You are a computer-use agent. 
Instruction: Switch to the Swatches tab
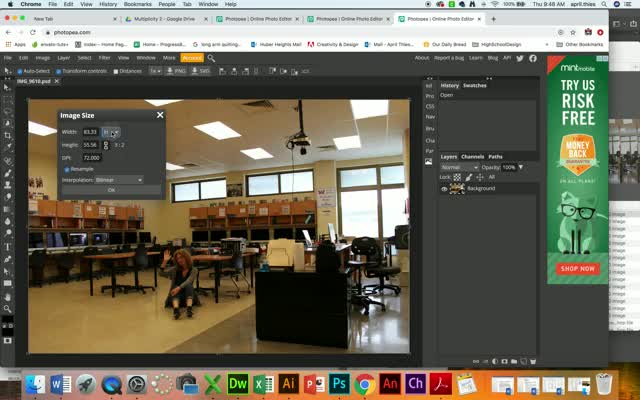point(474,85)
